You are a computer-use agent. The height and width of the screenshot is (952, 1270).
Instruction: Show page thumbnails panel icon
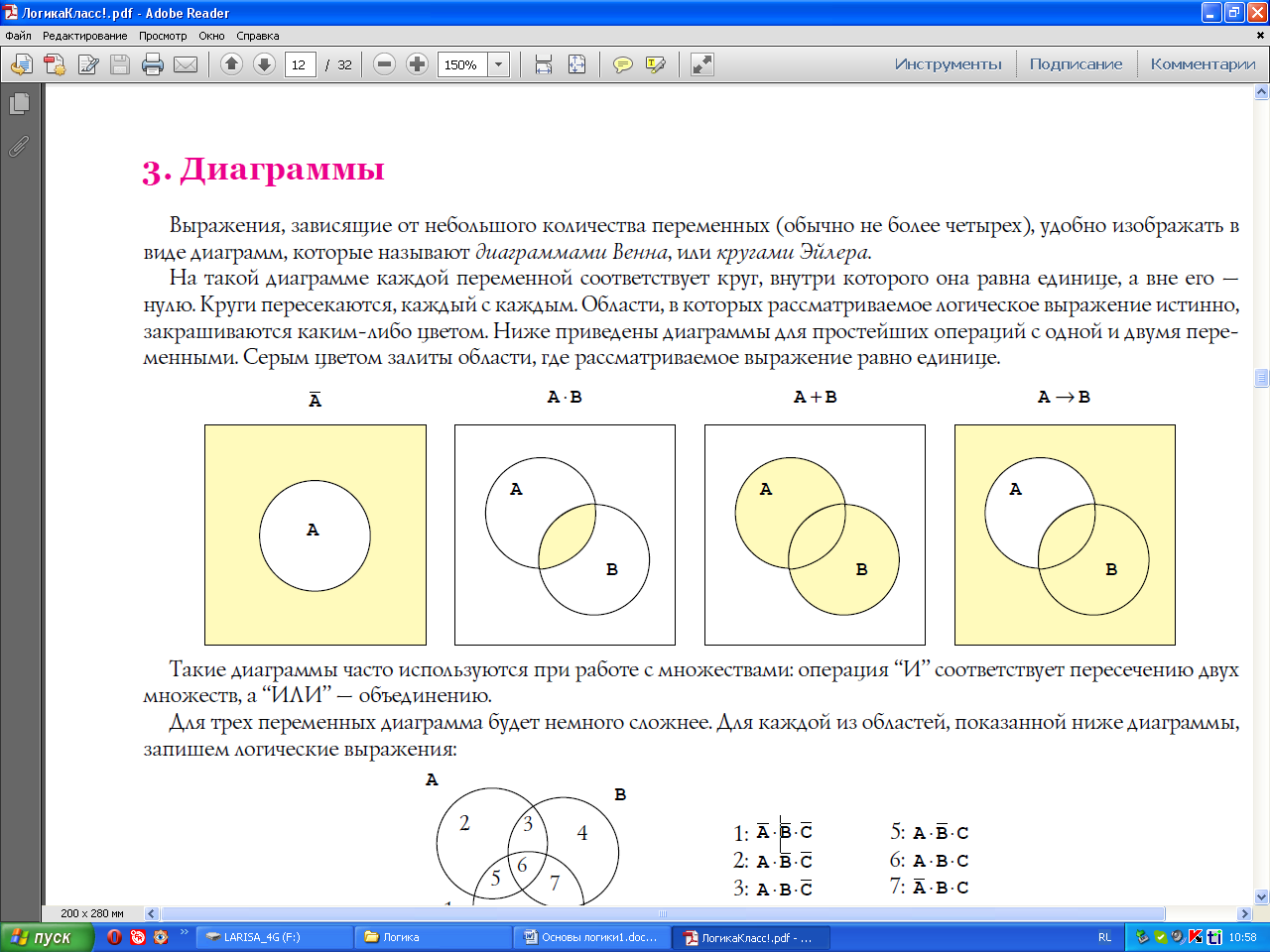19,103
